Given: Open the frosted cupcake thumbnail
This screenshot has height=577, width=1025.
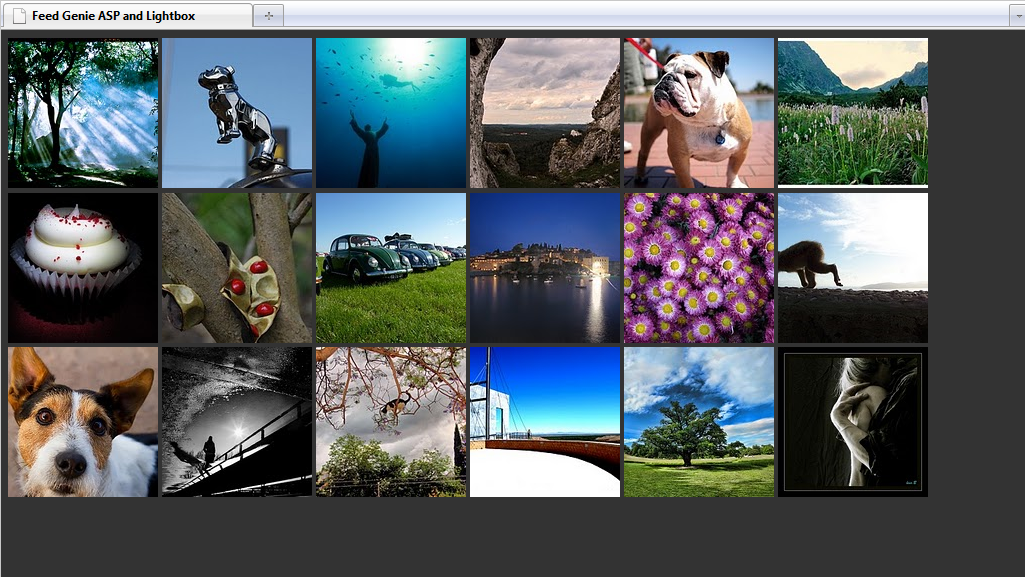Looking at the screenshot, I should coord(83,267).
